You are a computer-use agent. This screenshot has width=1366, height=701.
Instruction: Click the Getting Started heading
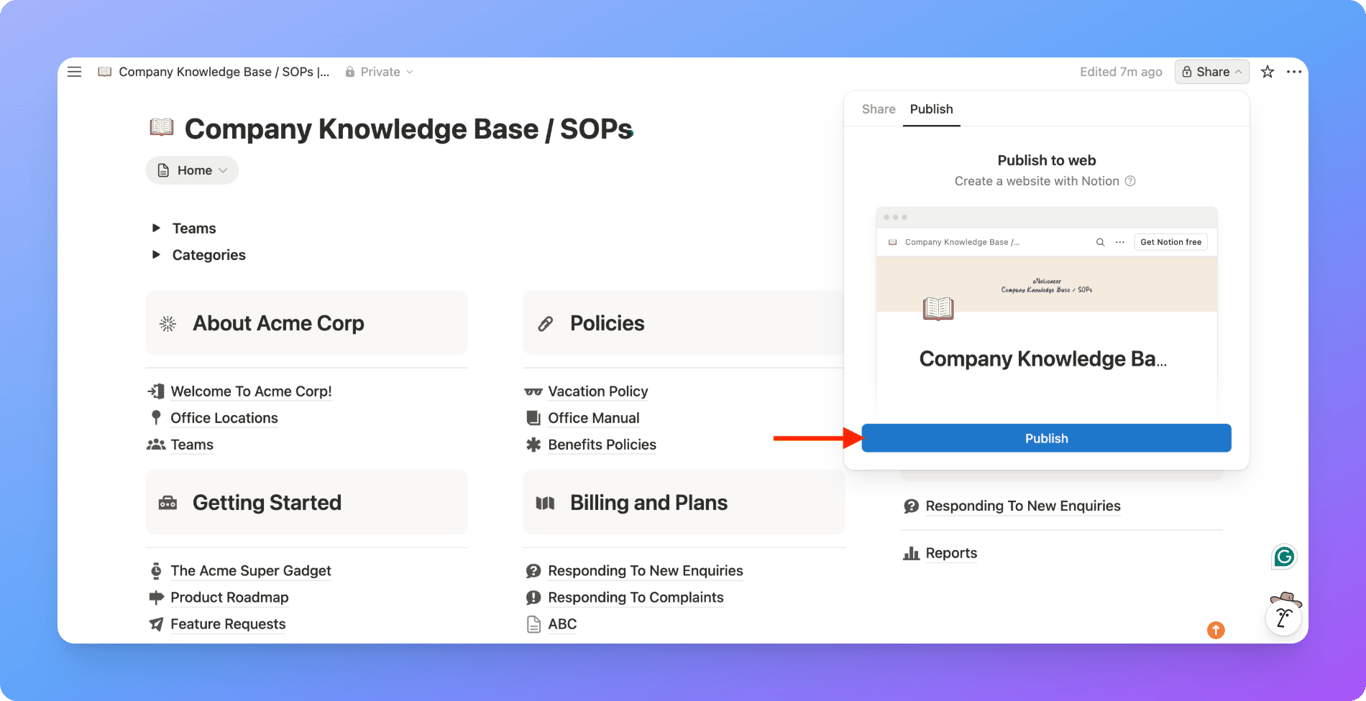[x=267, y=503]
